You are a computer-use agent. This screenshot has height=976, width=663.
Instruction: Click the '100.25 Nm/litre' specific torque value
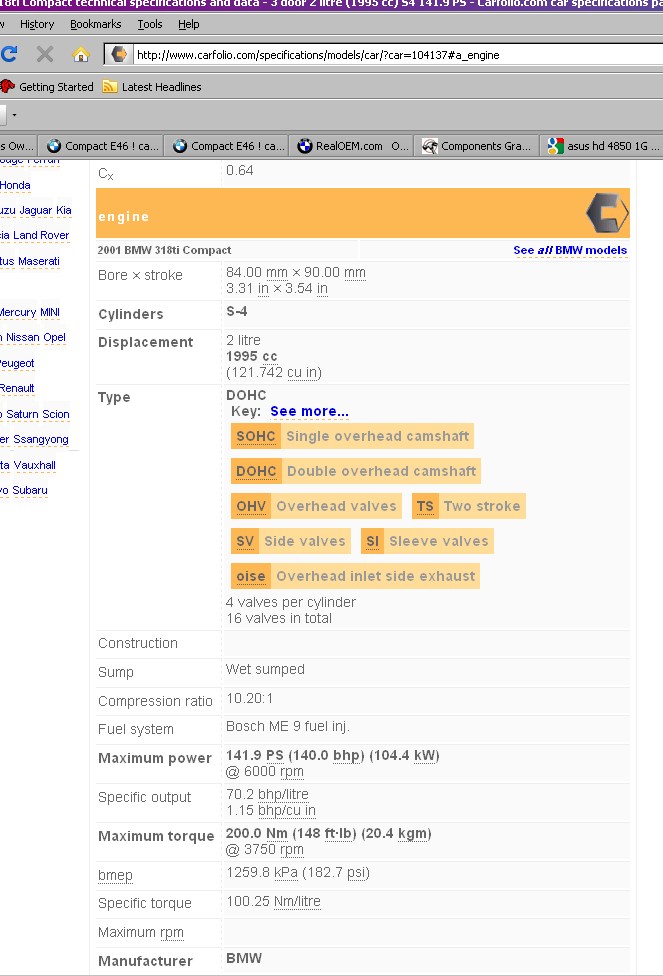pyautogui.click(x=273, y=902)
